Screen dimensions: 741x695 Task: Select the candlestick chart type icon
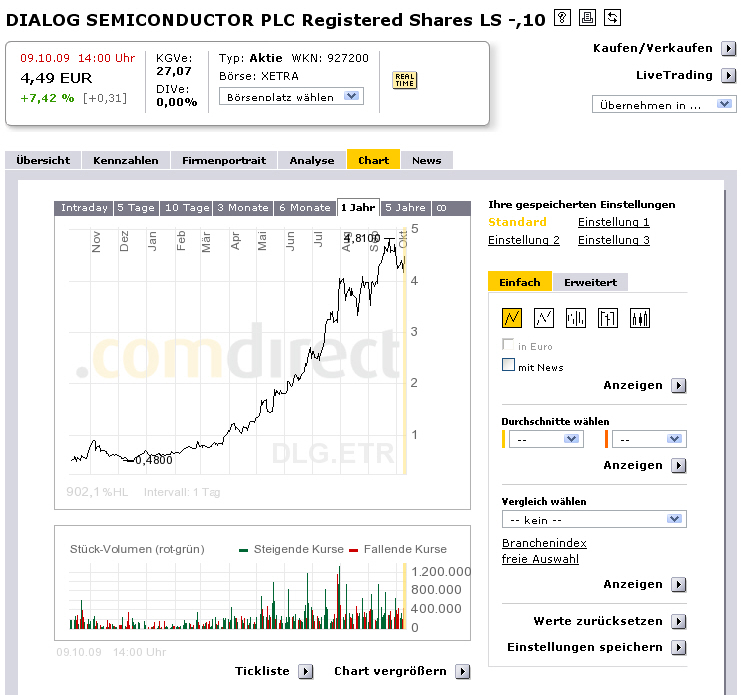coord(640,317)
